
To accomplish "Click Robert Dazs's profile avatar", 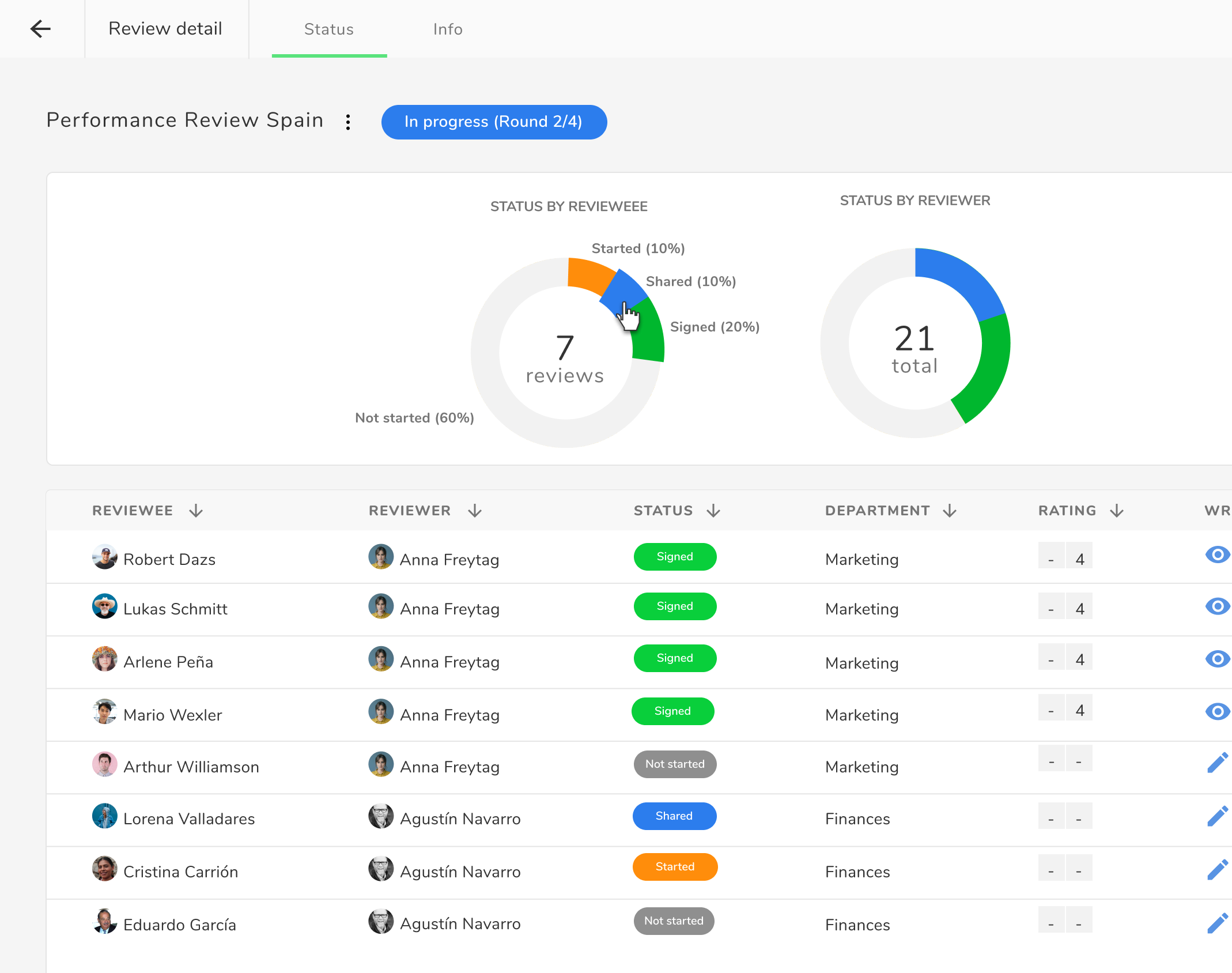I will [105, 557].
